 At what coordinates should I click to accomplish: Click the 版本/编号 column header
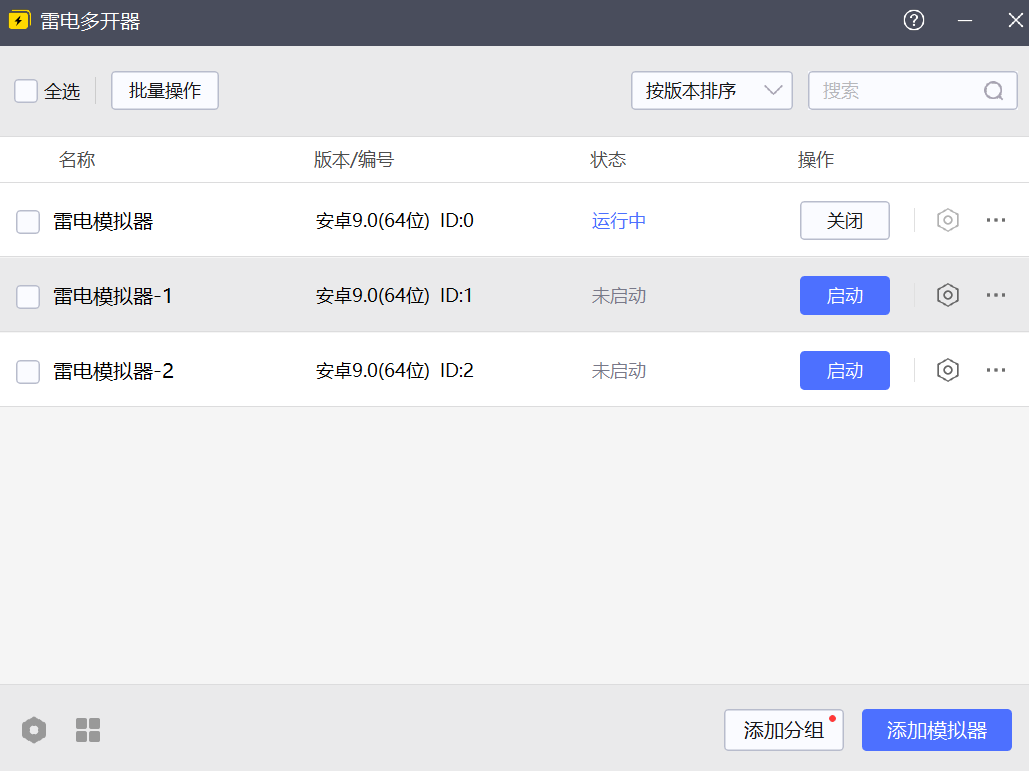click(354, 159)
